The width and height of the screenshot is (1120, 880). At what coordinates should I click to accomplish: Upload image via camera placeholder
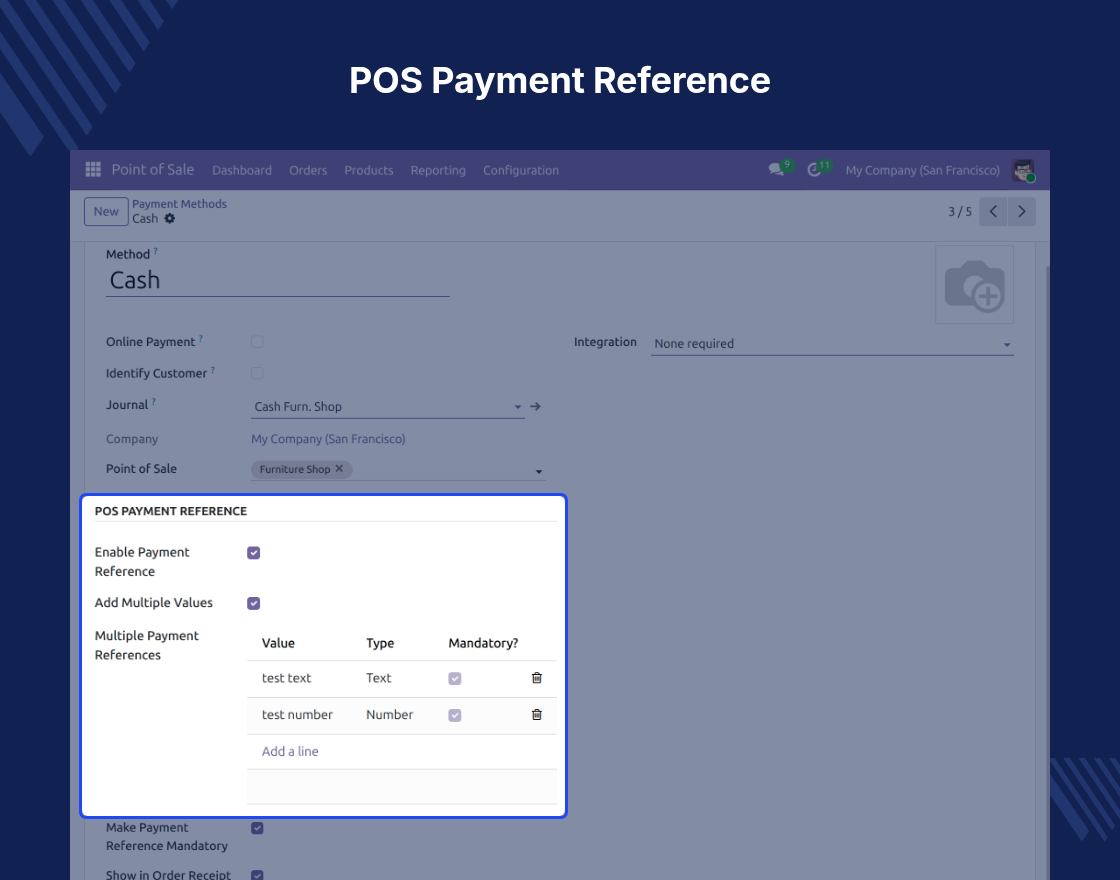tap(974, 285)
